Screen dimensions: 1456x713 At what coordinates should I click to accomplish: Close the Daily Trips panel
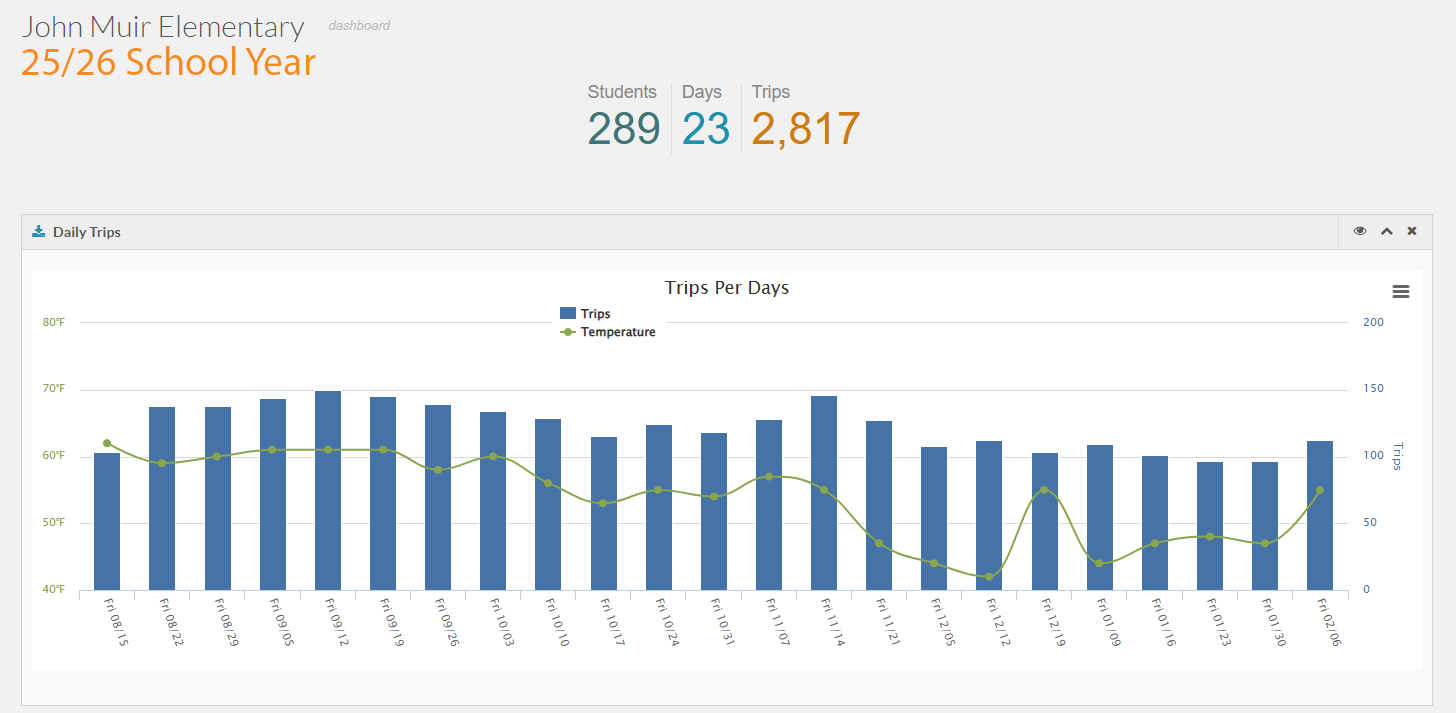(x=1412, y=231)
